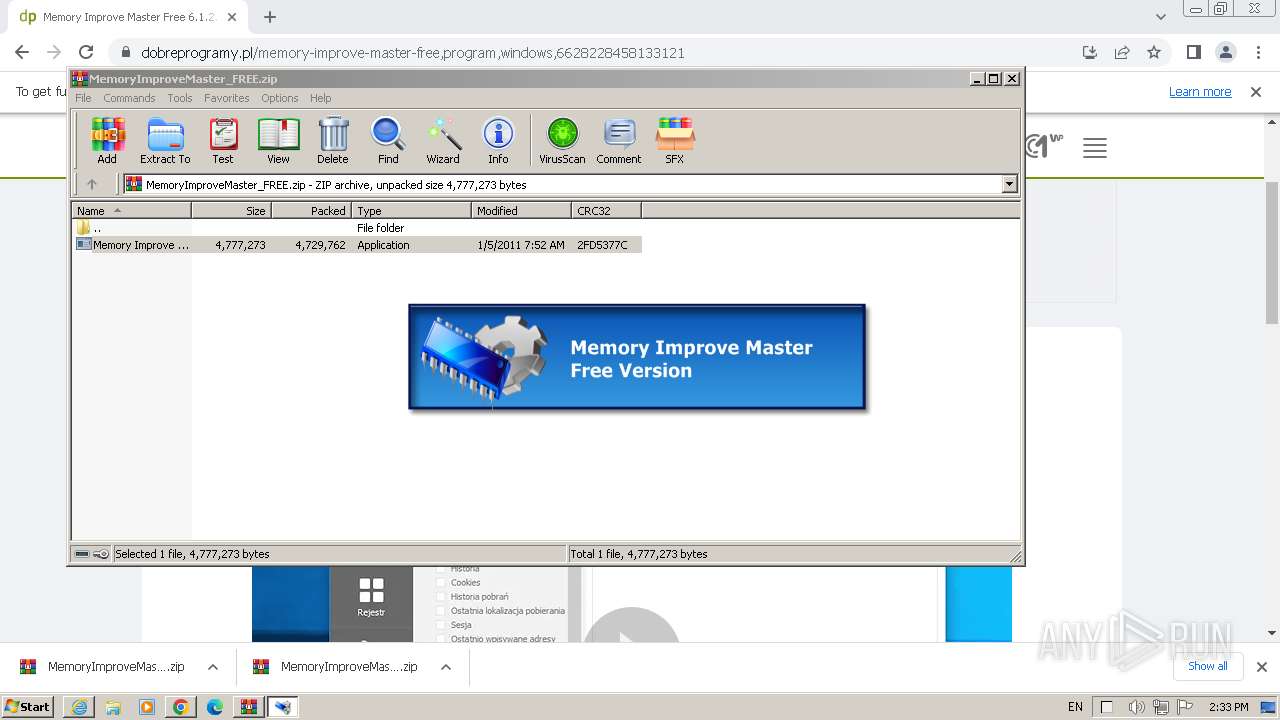Sort by Type column header
The image size is (1280, 720).
pos(411,211)
